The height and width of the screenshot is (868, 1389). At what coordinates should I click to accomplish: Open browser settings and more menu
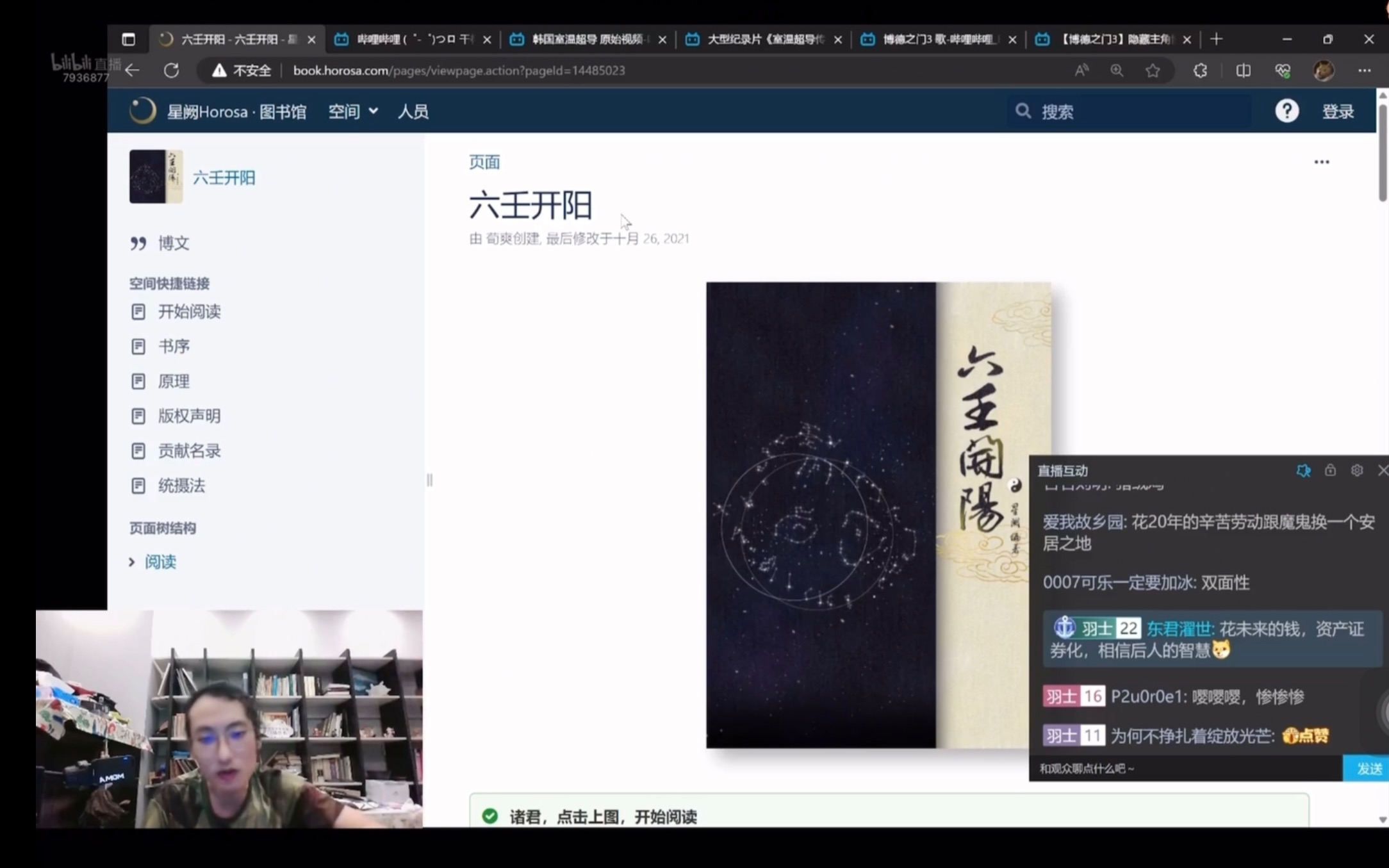coord(1364,70)
